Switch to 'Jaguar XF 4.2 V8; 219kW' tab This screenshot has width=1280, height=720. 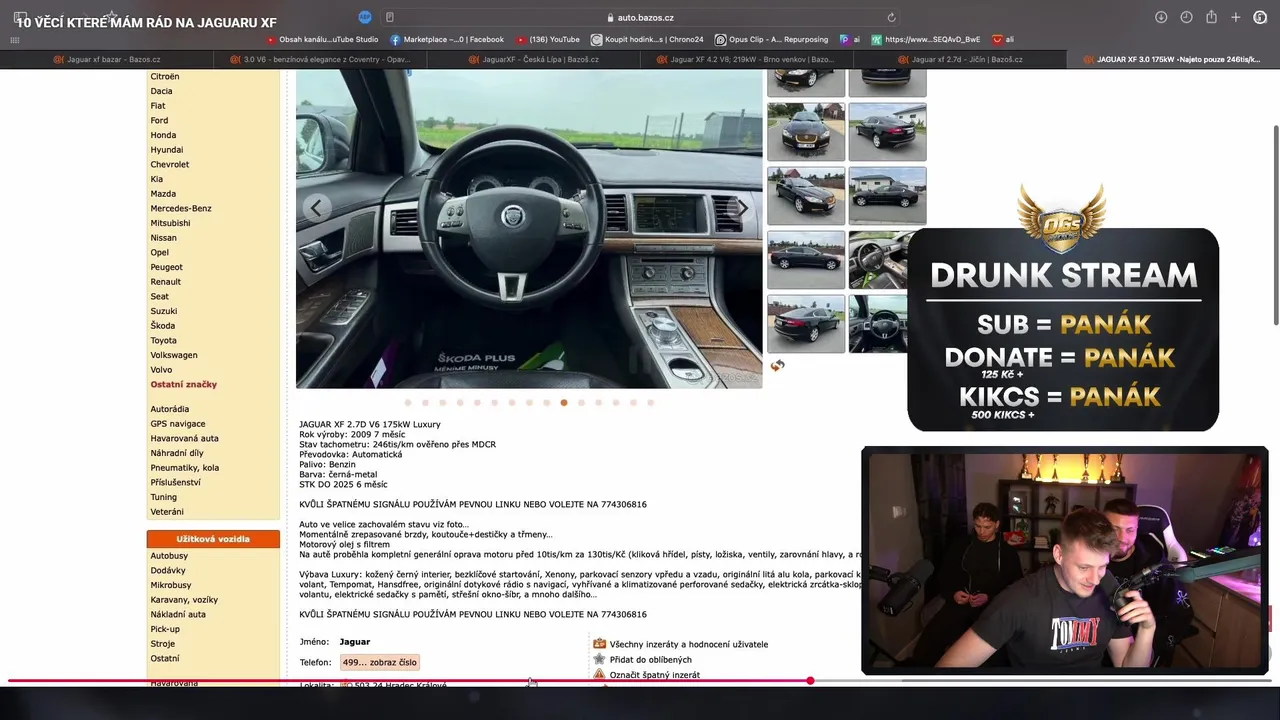(746, 60)
